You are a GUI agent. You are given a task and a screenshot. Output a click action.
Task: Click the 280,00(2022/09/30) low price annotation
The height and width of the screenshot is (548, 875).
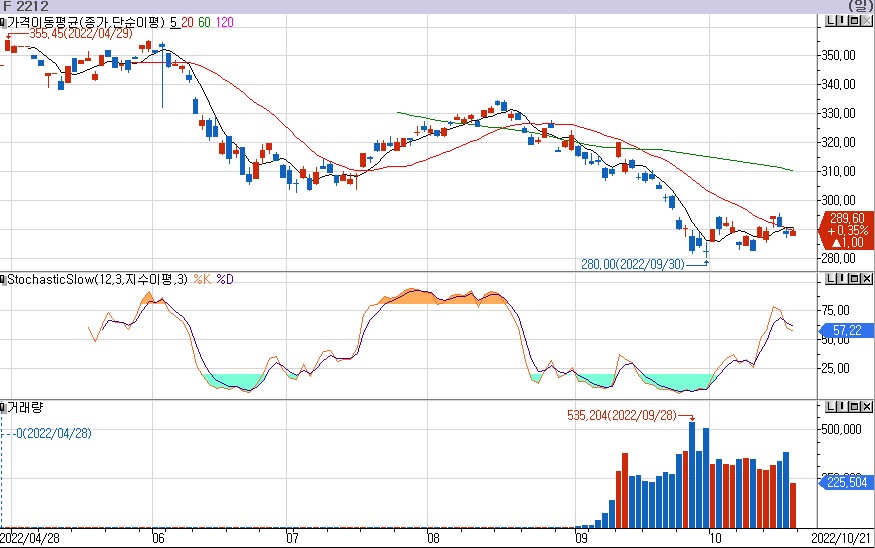click(x=633, y=264)
